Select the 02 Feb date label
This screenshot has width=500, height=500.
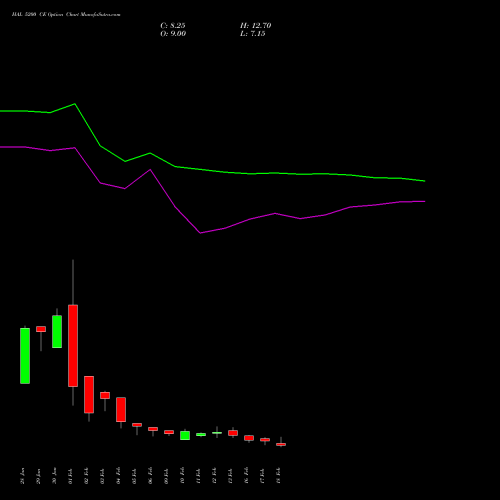click(86, 476)
